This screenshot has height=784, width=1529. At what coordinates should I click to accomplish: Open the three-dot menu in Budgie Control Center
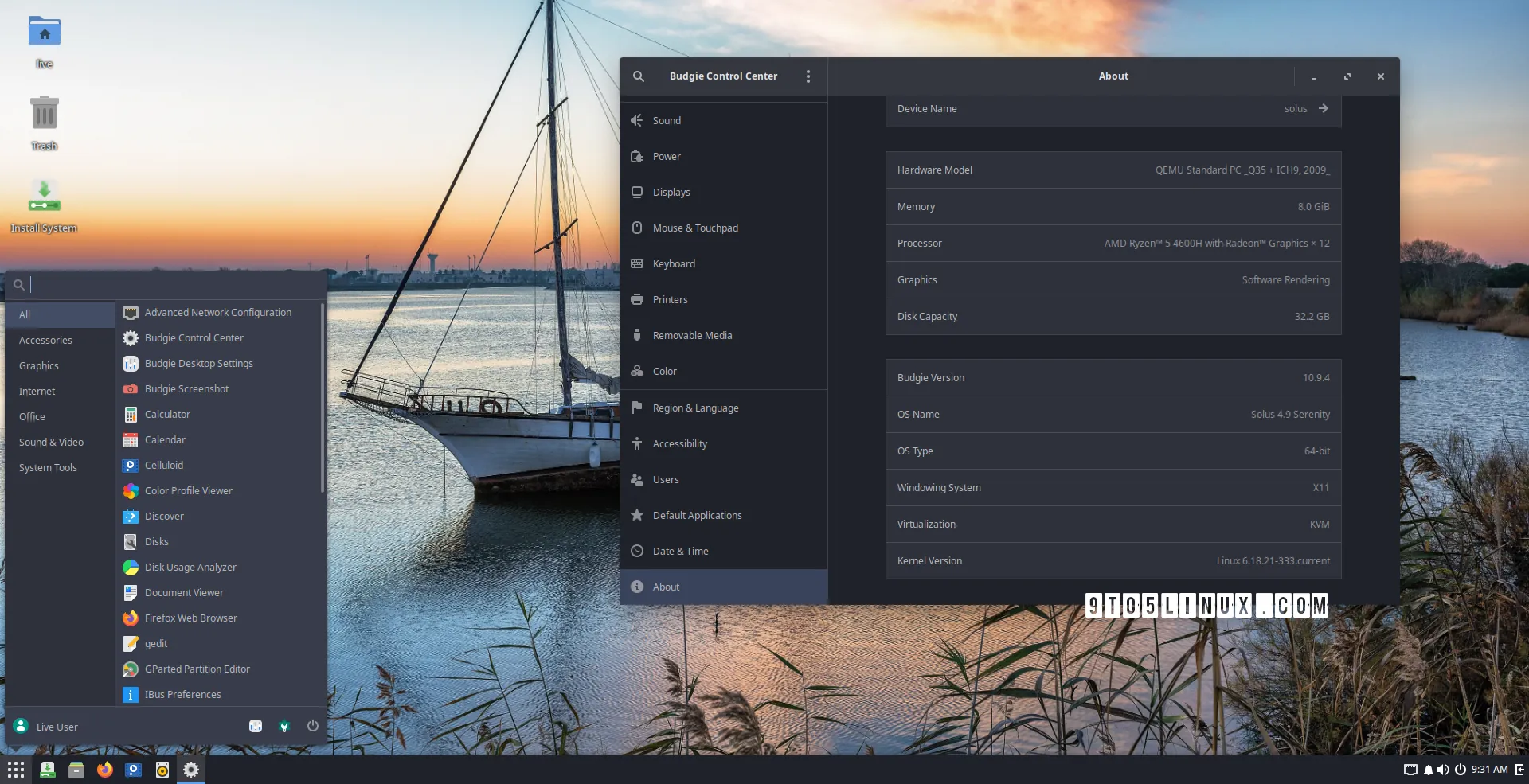click(x=808, y=76)
